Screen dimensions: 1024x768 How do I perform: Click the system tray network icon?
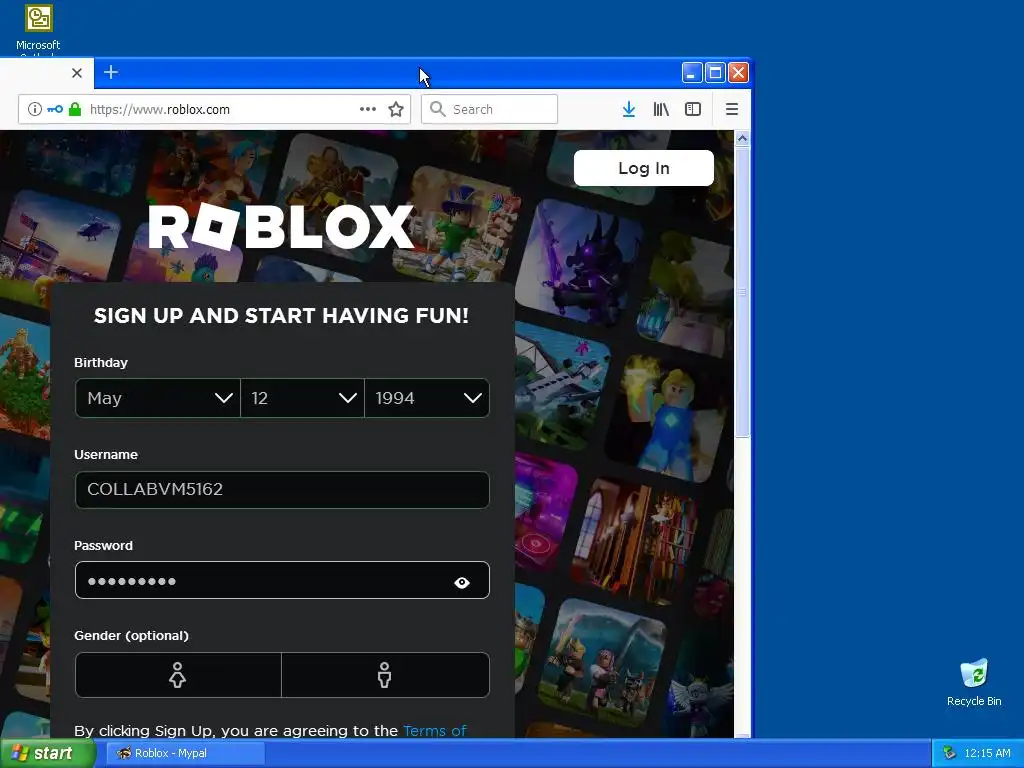click(949, 753)
